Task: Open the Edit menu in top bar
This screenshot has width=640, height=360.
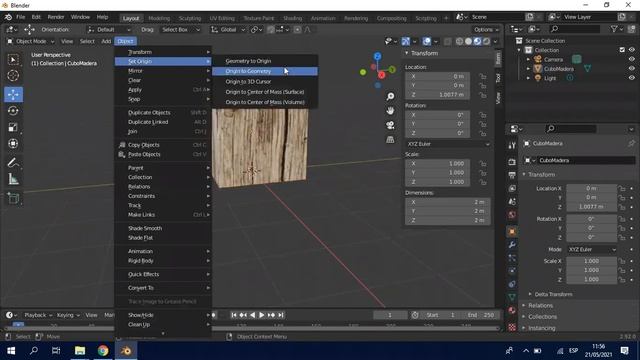Action: [x=36, y=17]
